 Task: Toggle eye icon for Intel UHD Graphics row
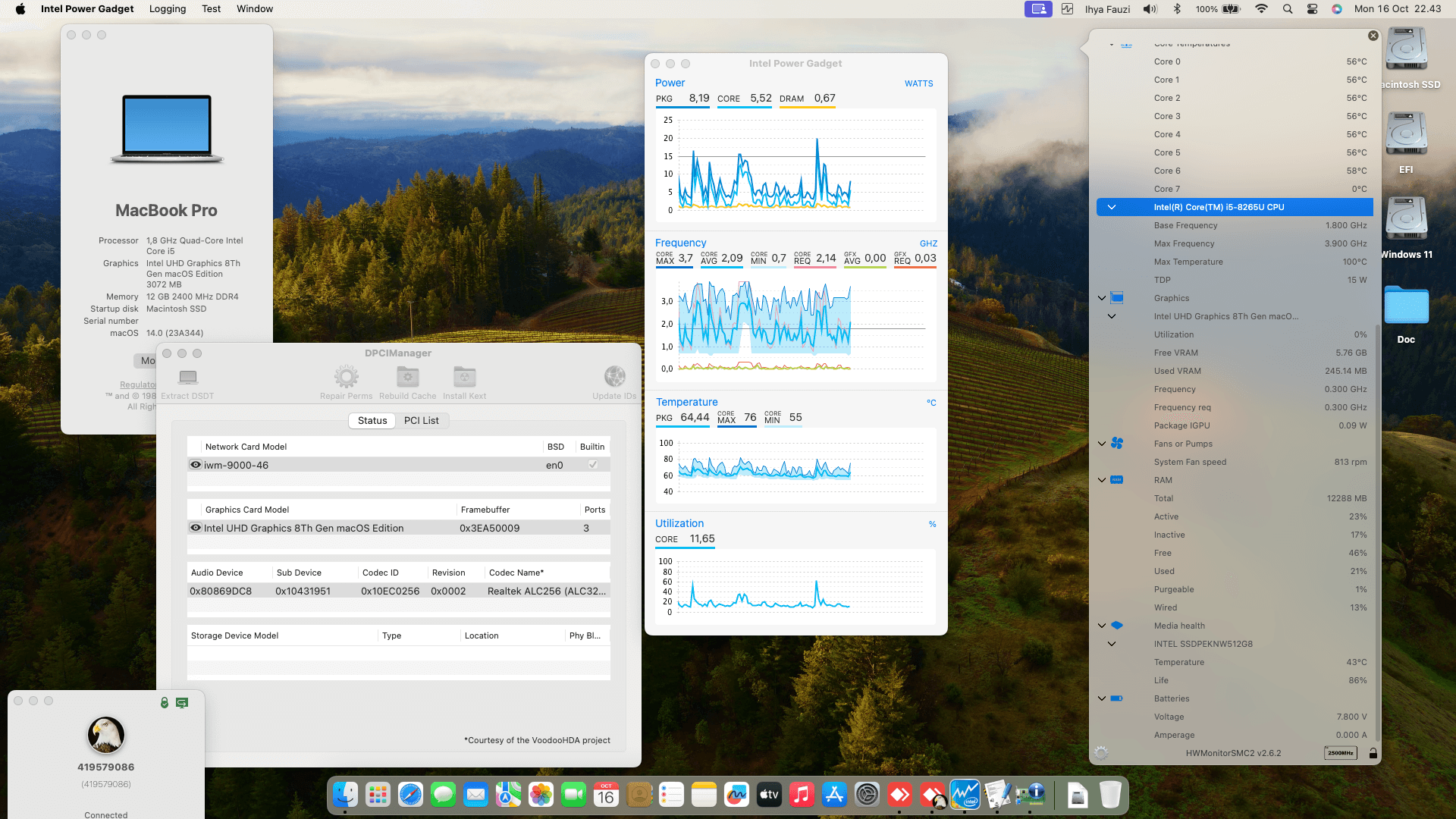click(196, 528)
